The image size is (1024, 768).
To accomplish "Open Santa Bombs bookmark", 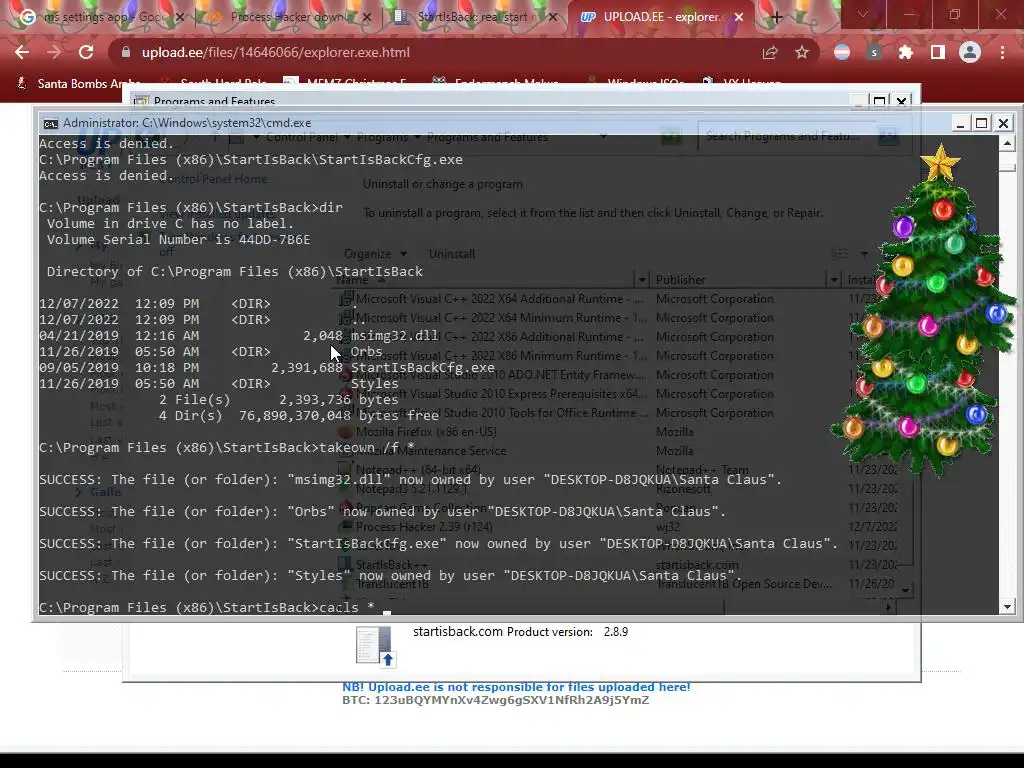I will pyautogui.click(x=78, y=84).
